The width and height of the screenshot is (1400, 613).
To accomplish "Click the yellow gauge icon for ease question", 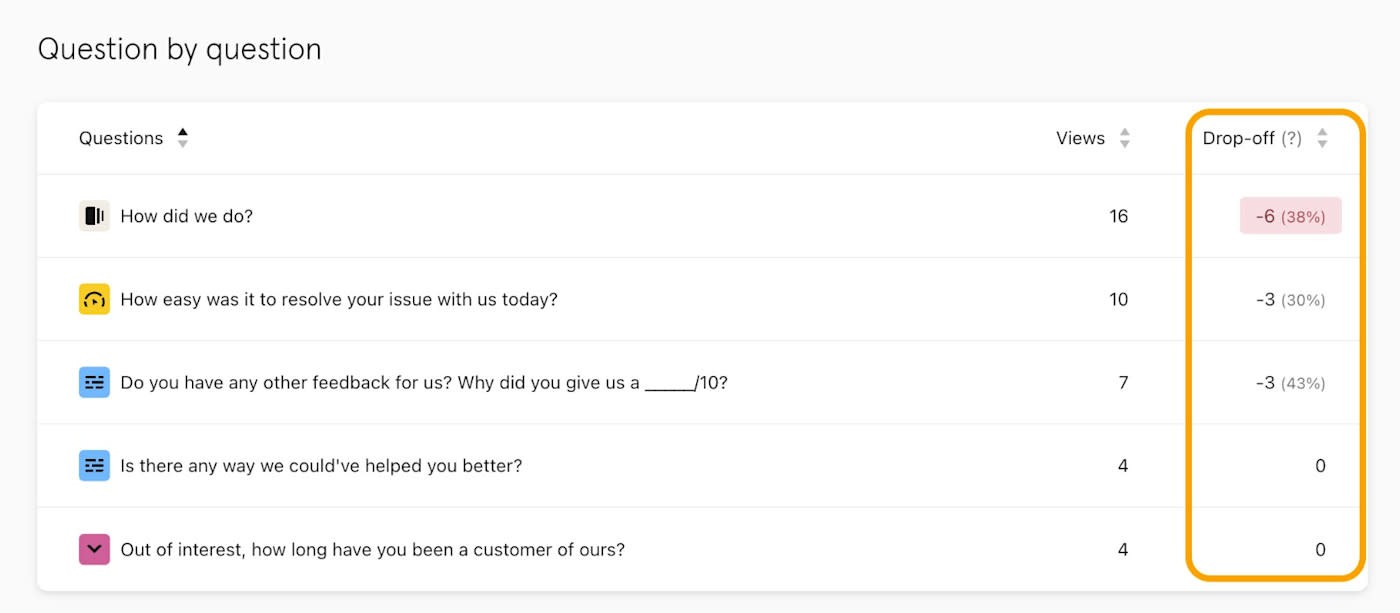I will tap(94, 299).
